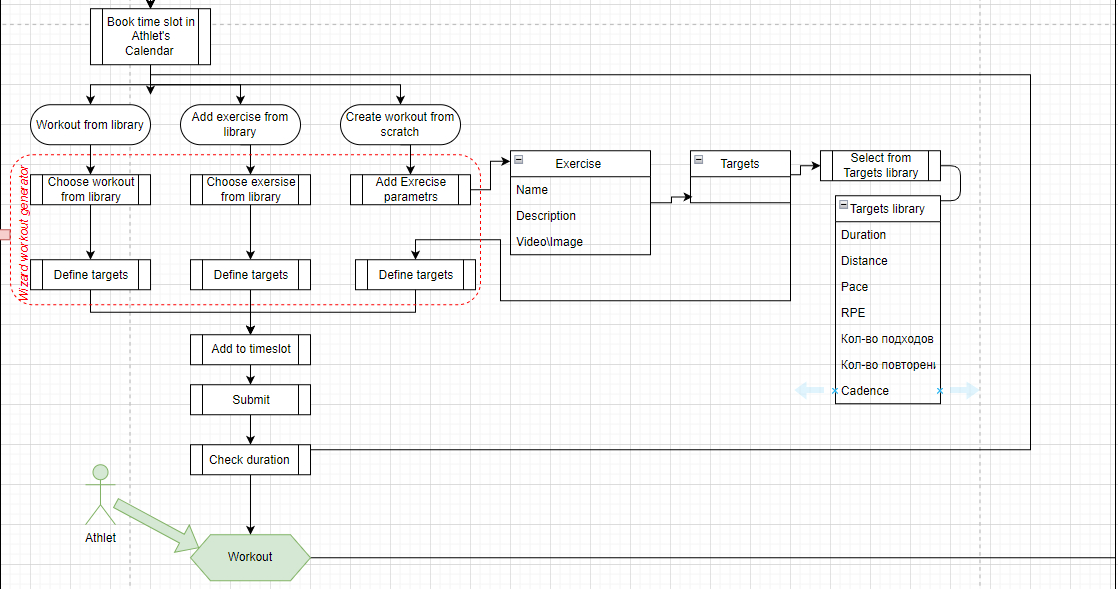Select the Submit process box
Viewport: 1118px width, 589px height.
[250, 399]
